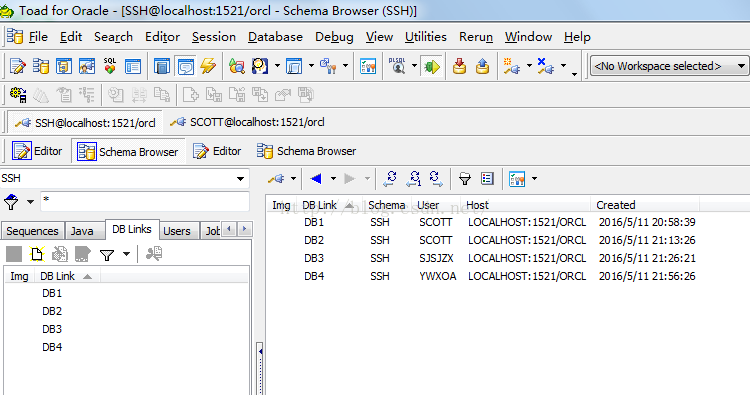Click the right tab scroll arrow

coord(245,229)
